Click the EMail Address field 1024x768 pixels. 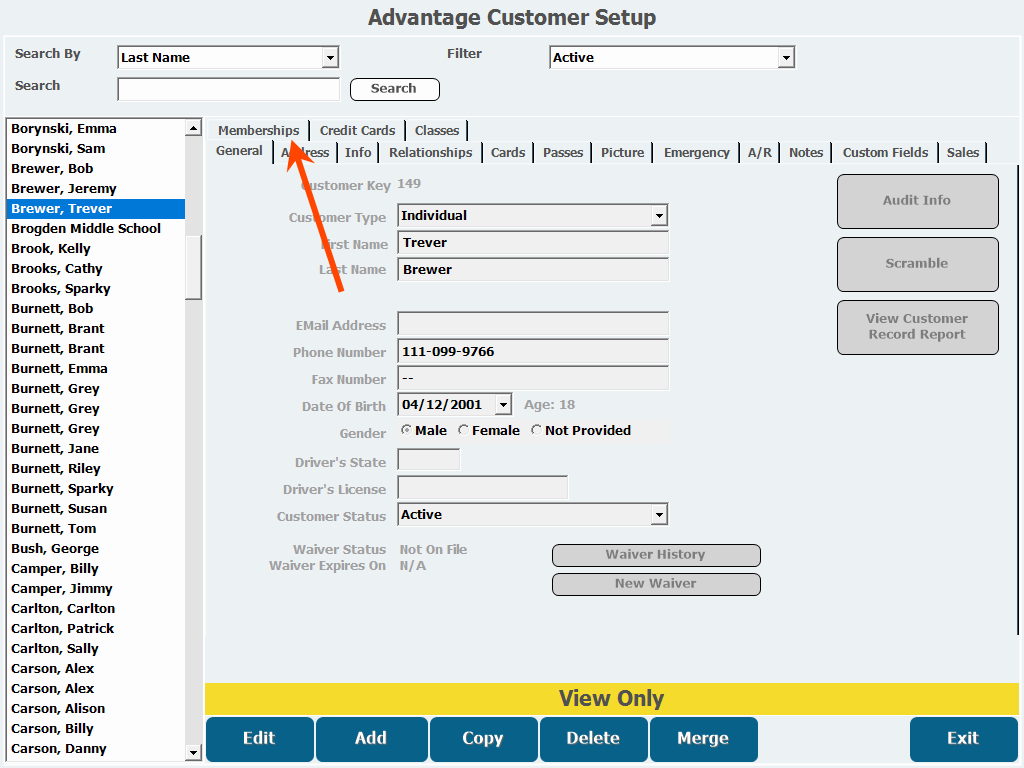tap(533, 325)
